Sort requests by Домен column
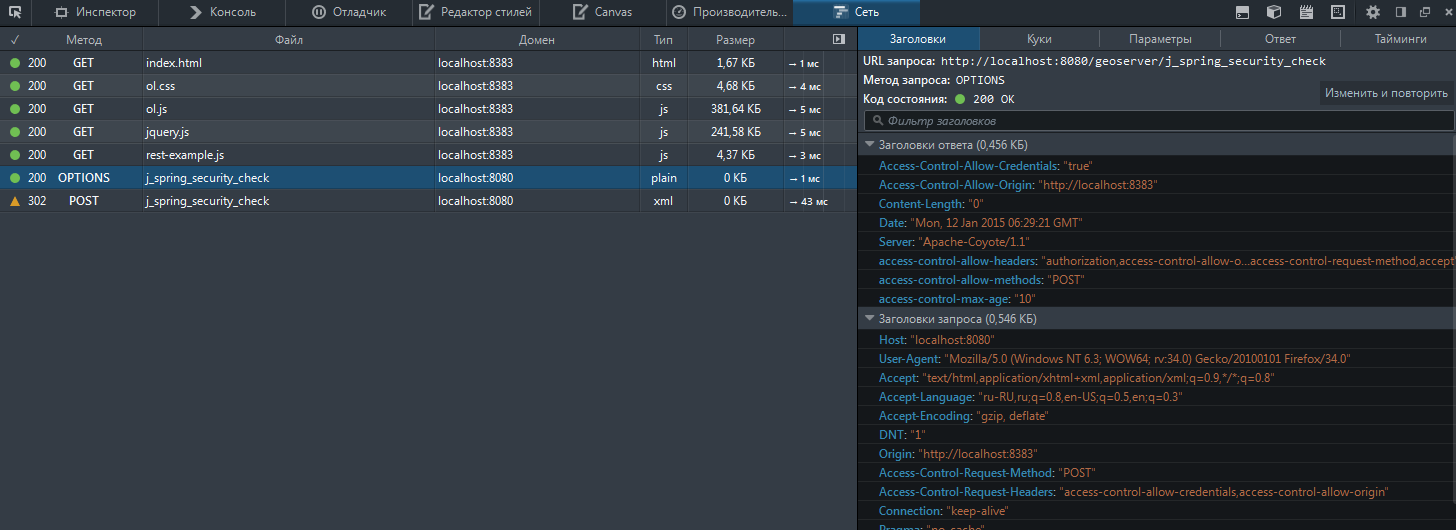Image resolution: width=1456 pixels, height=530 pixels. 537,40
